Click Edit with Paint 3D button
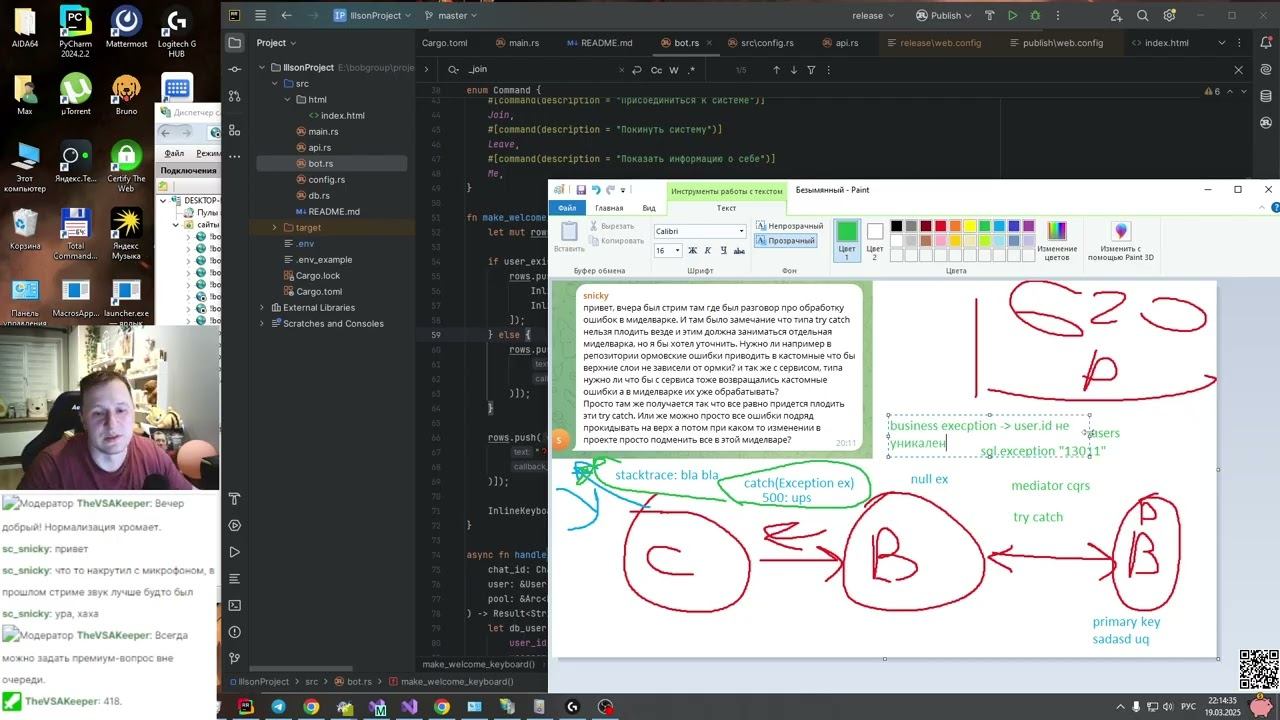The height and width of the screenshot is (720, 1280). coord(1121,242)
